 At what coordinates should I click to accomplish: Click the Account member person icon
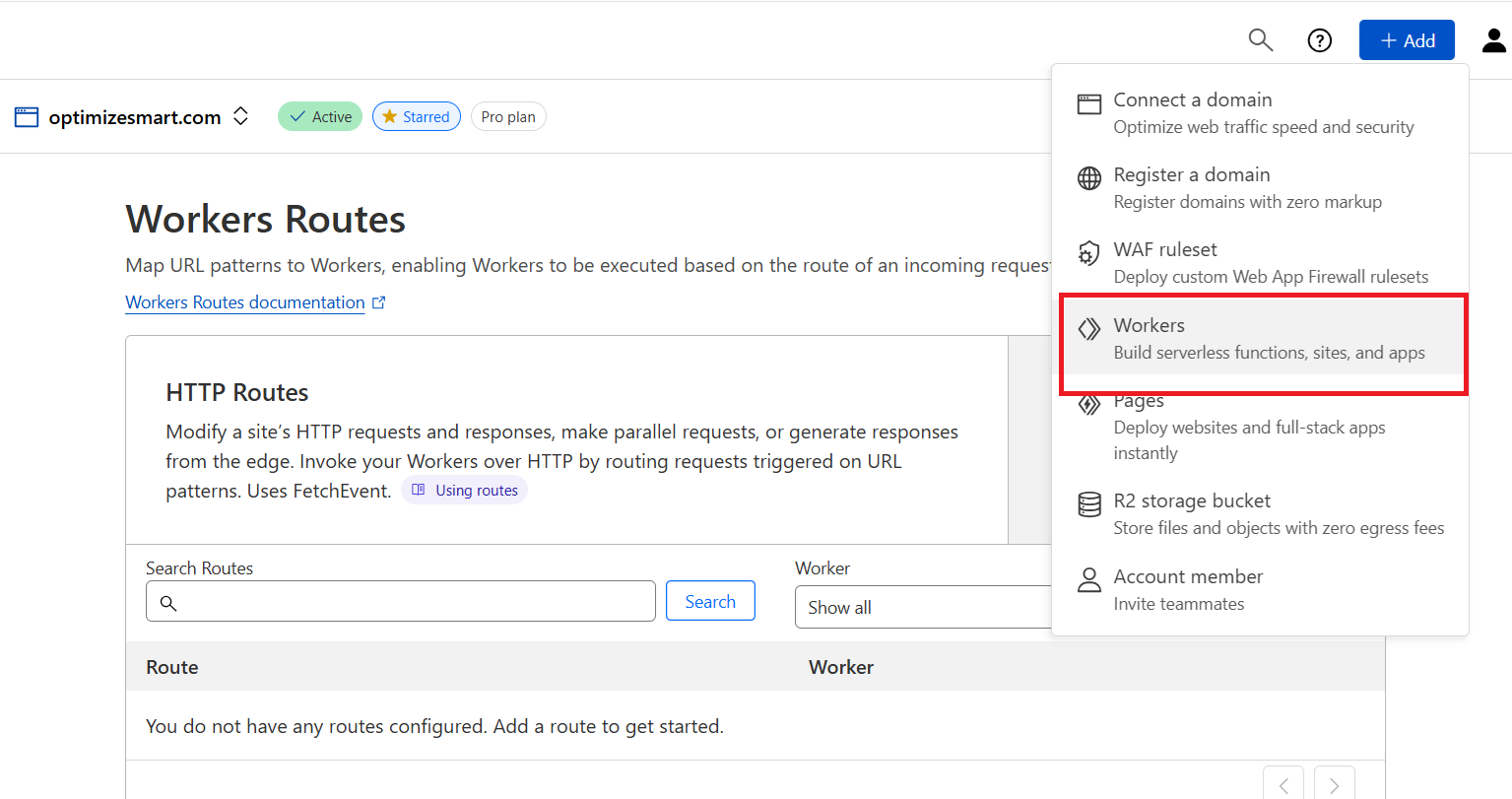[1088, 580]
